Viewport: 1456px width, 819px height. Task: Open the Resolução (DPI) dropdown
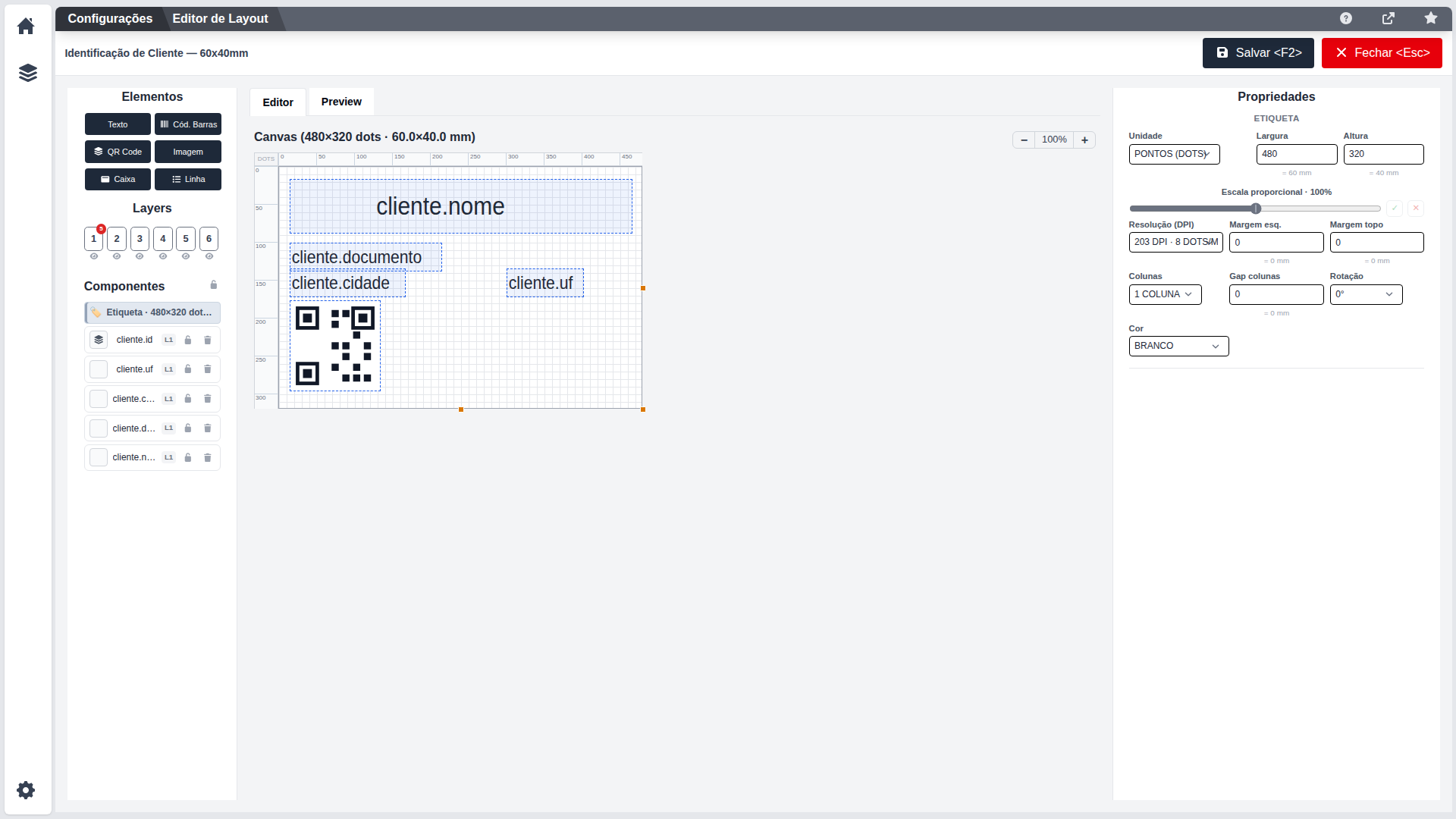pos(1175,242)
